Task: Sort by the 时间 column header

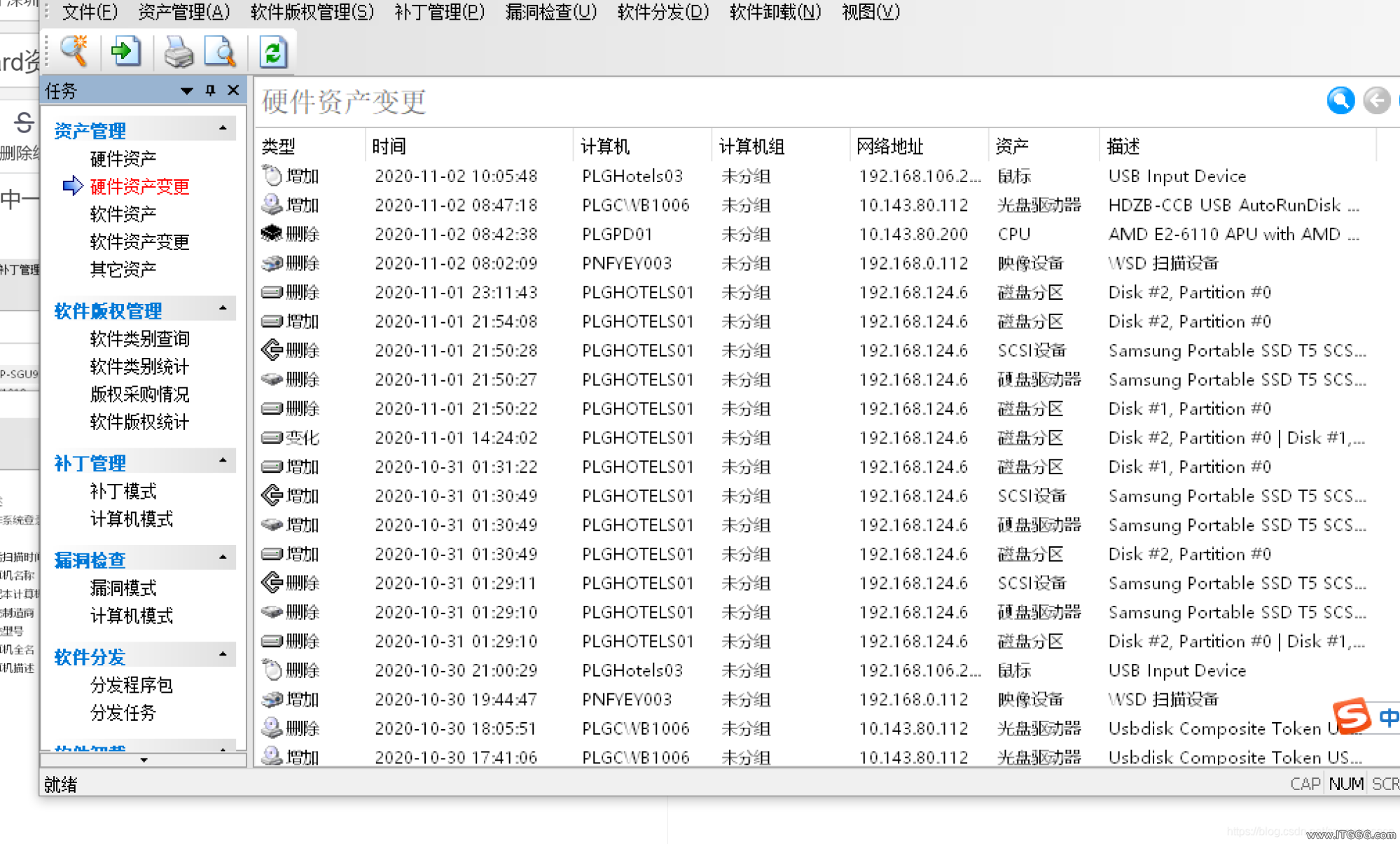Action: pyautogui.click(x=469, y=146)
